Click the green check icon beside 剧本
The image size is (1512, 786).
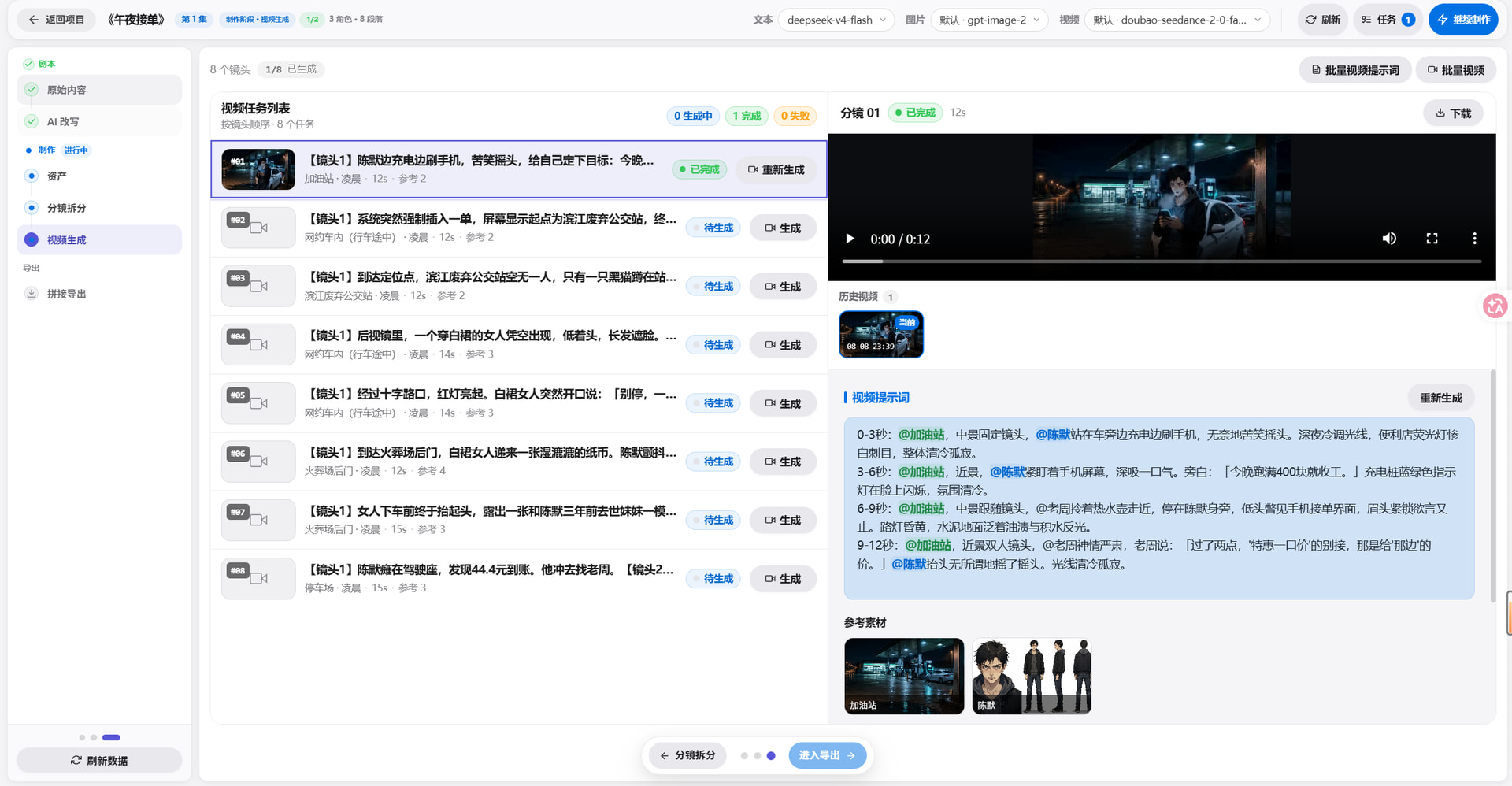[x=28, y=64]
